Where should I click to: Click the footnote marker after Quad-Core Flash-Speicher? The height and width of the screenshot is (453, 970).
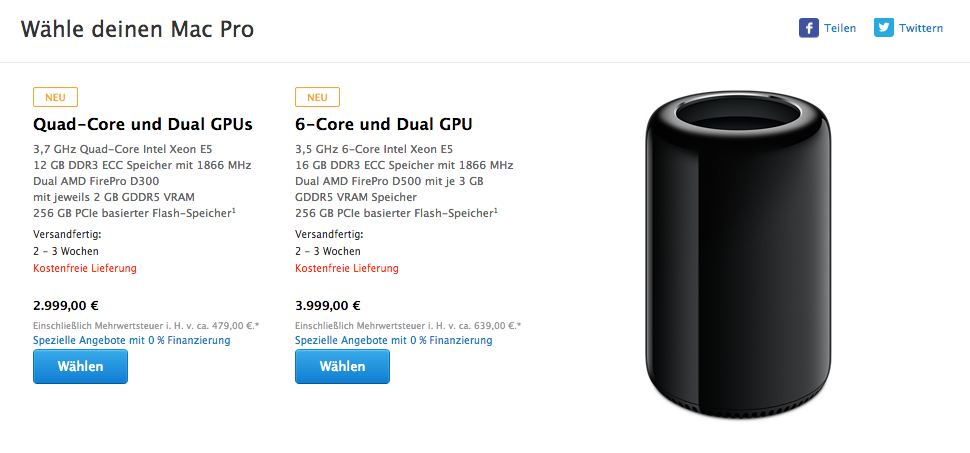pos(235,210)
